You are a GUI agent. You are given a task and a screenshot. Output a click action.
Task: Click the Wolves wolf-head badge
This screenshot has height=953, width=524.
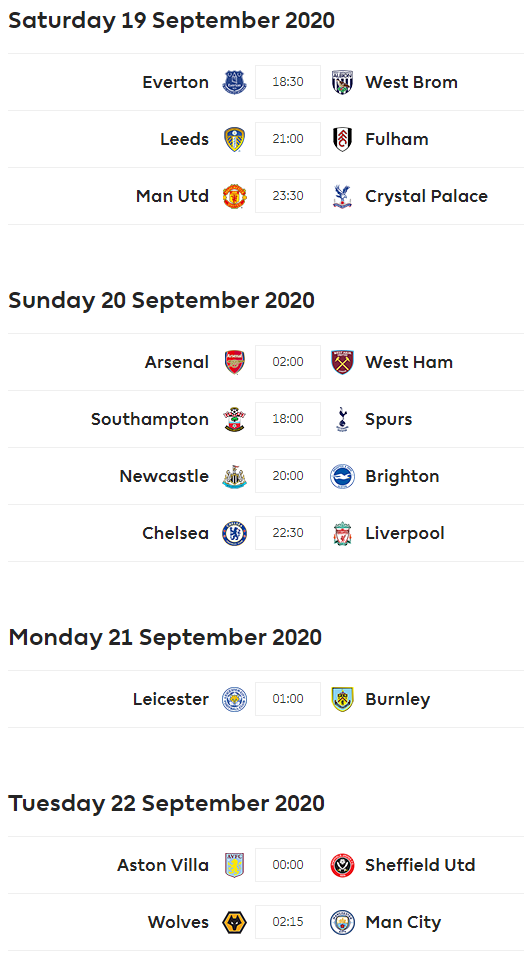tap(234, 923)
